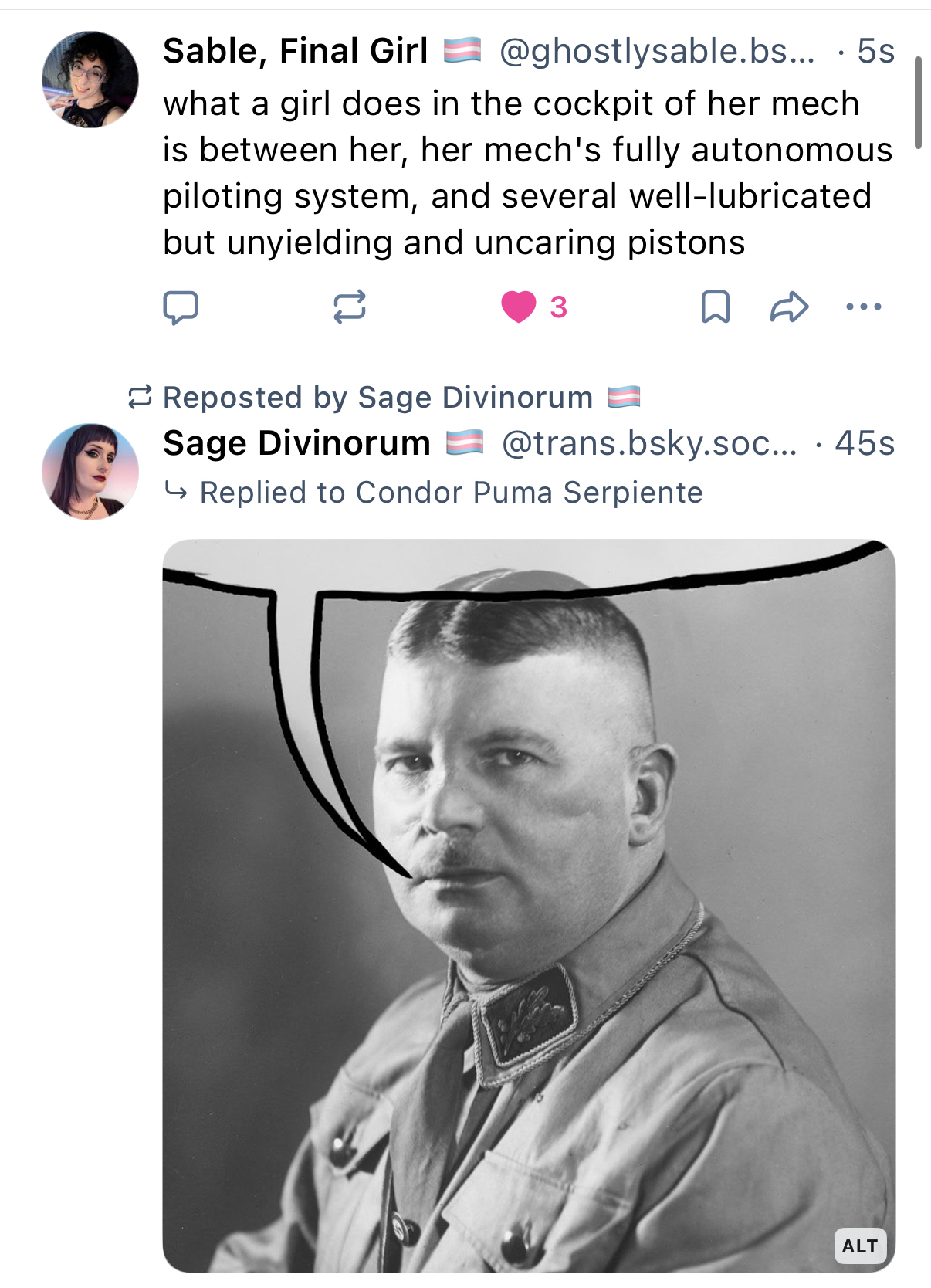Screen dimensions: 931x1288
Task: Share Sable's post via arrow icon
Action: [789, 307]
